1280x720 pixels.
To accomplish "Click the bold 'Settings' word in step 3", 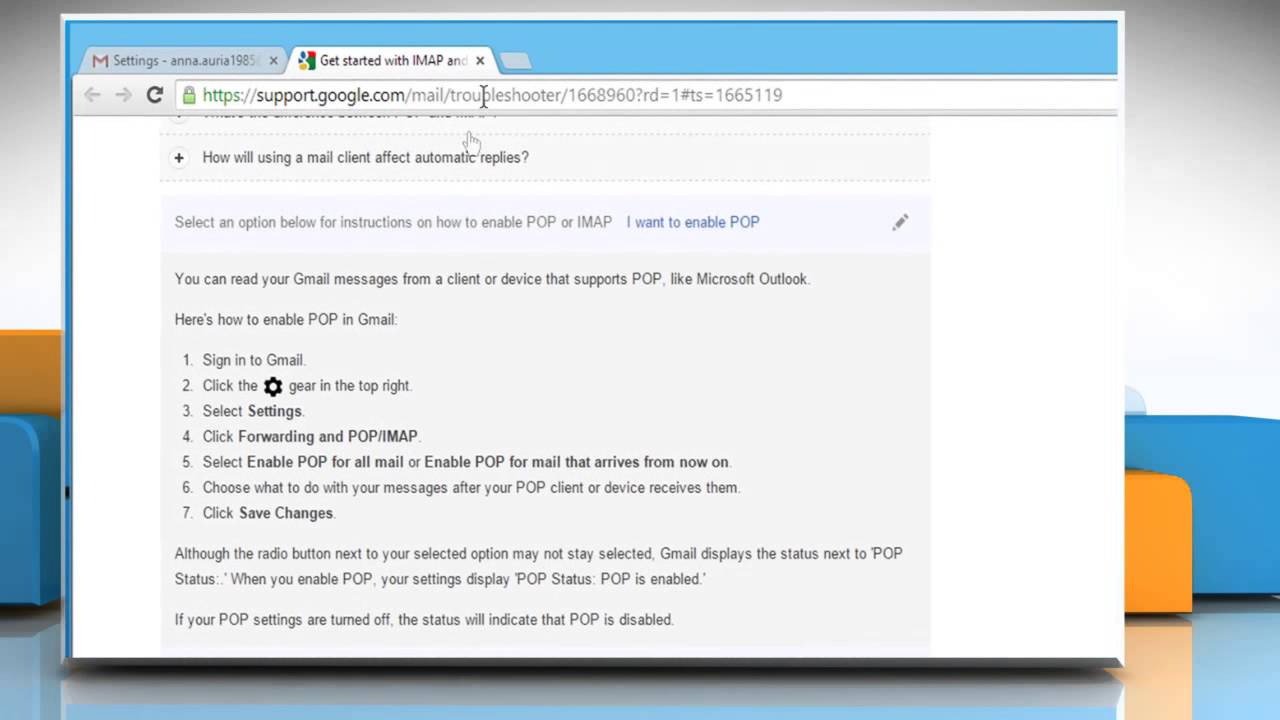I will tap(275, 411).
